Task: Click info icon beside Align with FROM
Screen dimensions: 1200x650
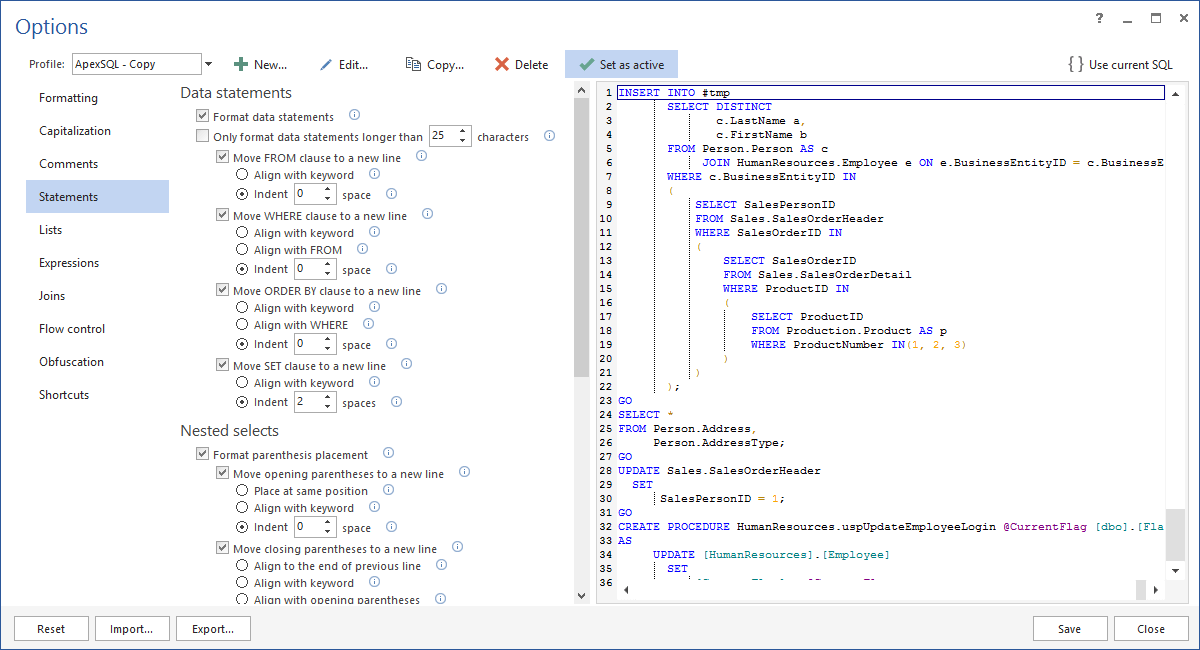Action: pyautogui.click(x=362, y=249)
